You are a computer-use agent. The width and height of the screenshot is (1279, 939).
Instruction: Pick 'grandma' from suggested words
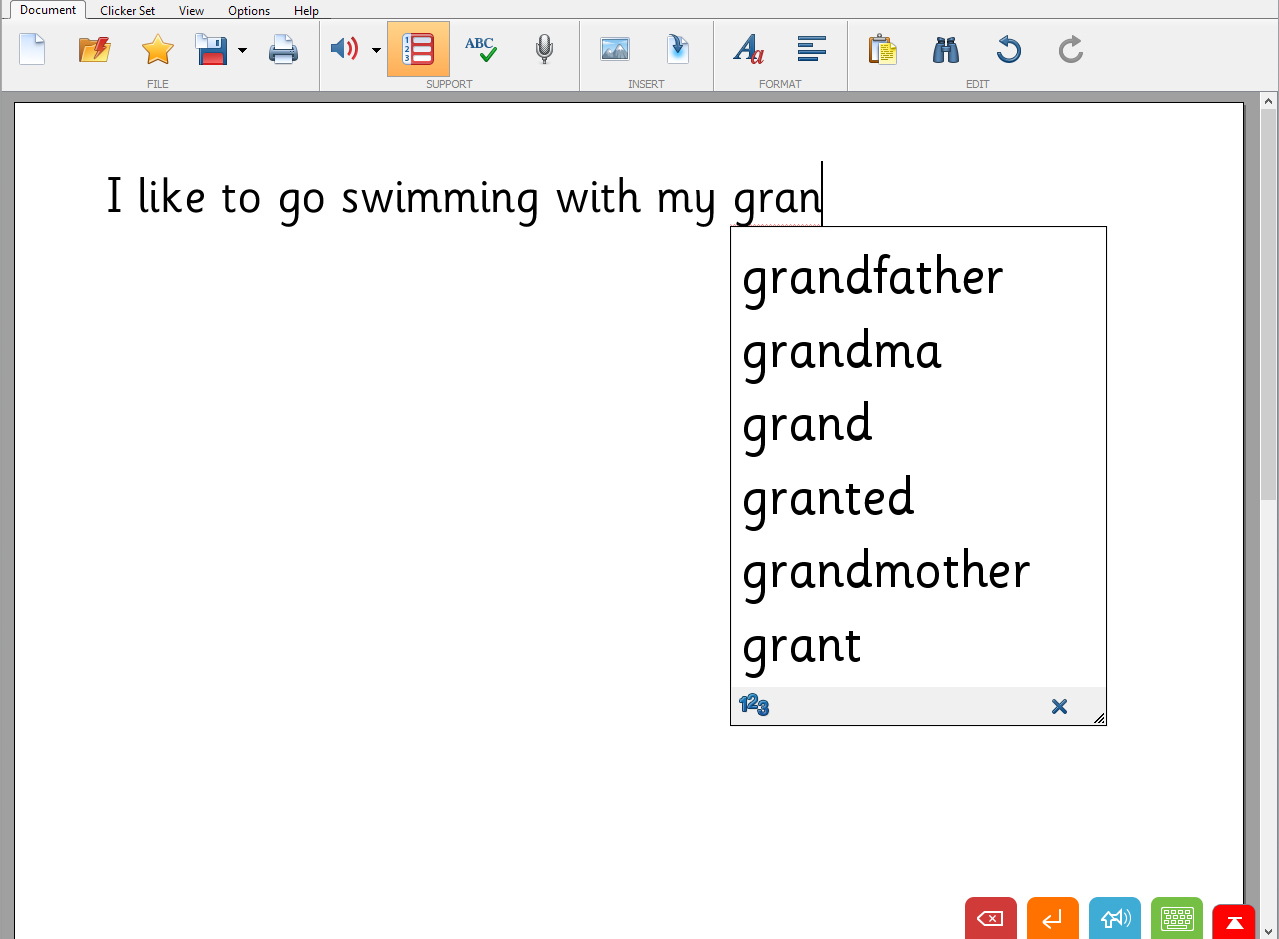point(841,352)
